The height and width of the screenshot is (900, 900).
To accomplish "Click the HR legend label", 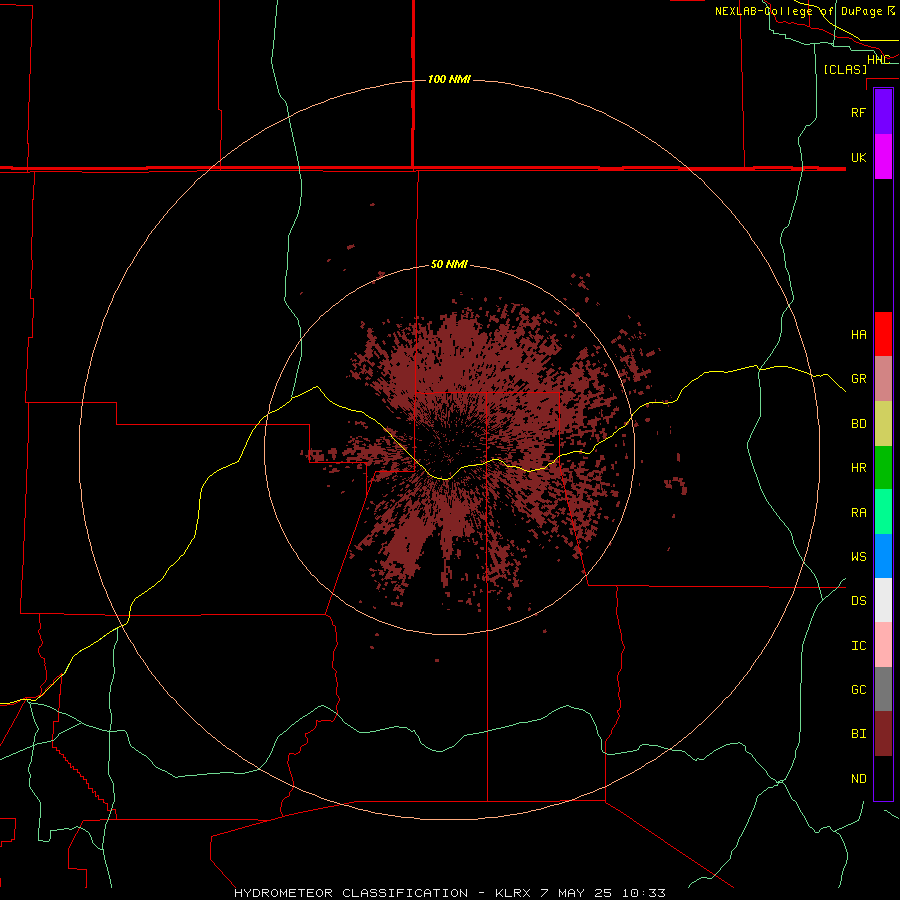I will (858, 468).
